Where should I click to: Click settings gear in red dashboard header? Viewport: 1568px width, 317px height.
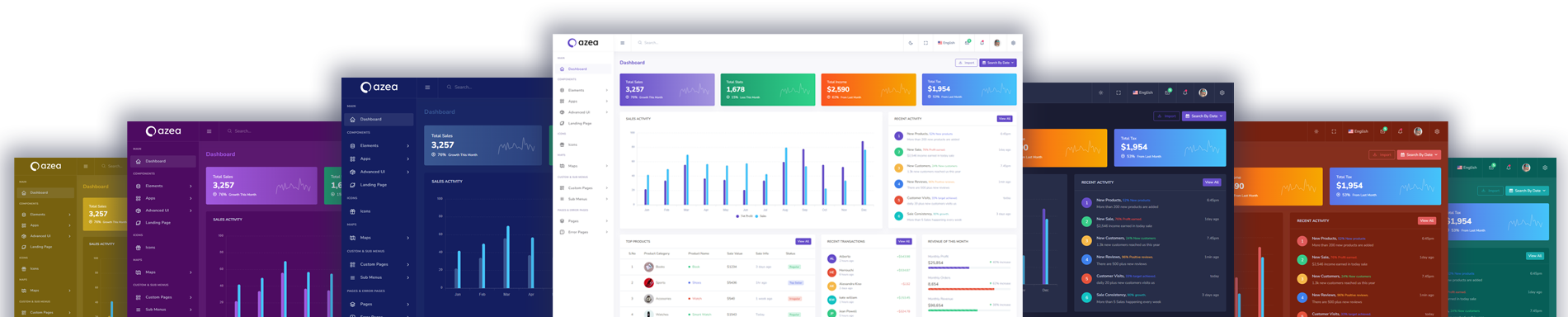point(1437,131)
